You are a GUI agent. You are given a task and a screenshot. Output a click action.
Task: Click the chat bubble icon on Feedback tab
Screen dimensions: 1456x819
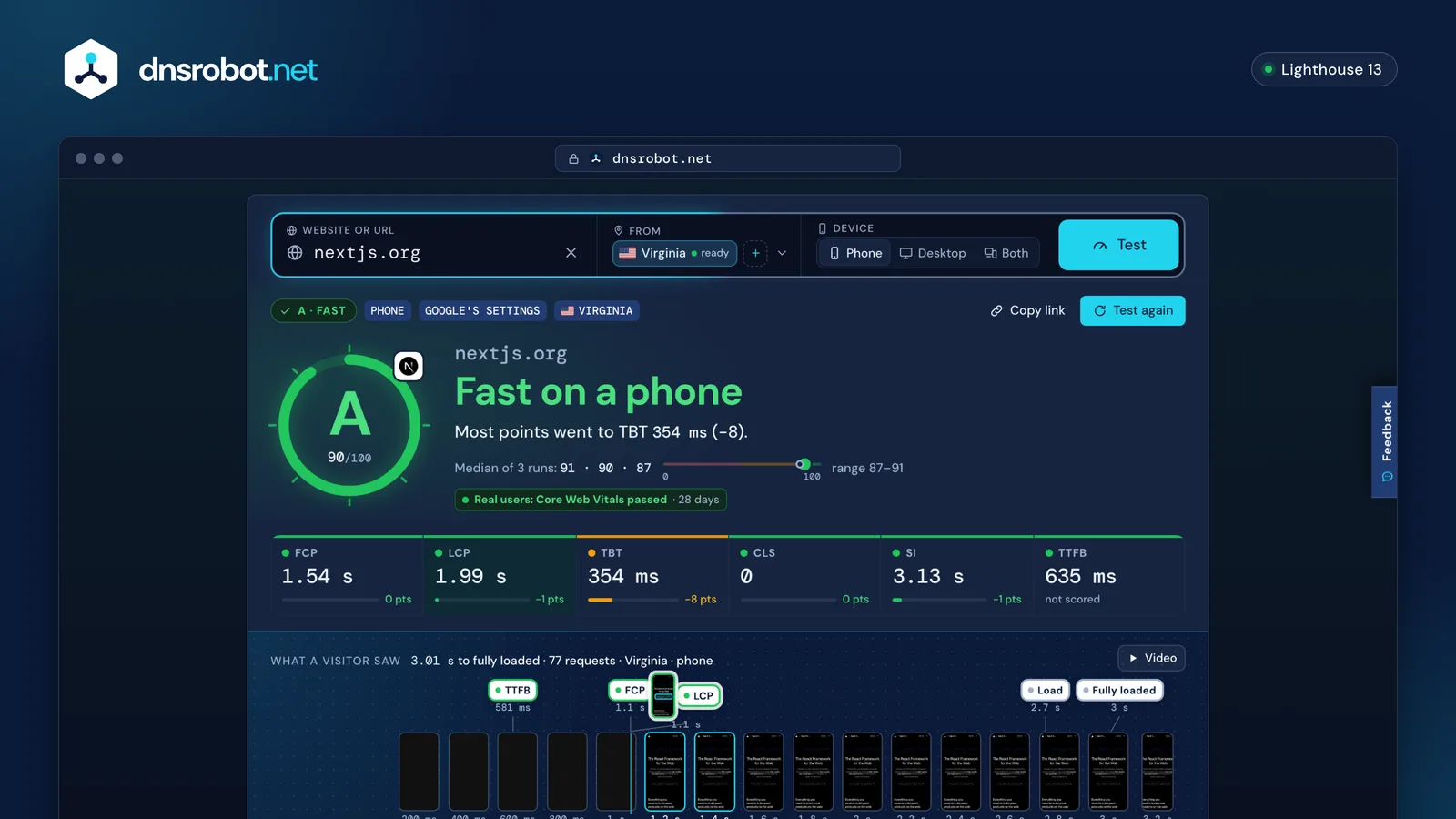tap(1387, 477)
